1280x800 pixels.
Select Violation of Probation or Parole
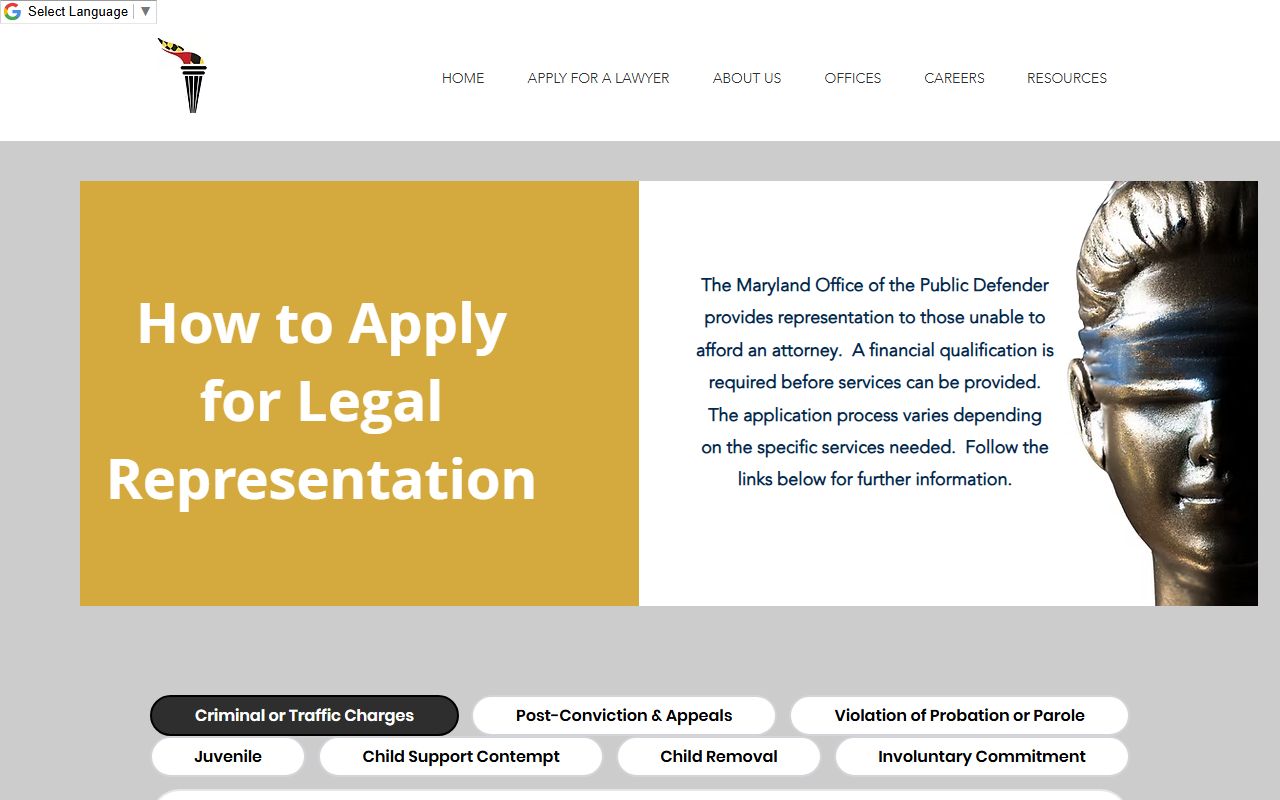pyautogui.click(x=959, y=716)
